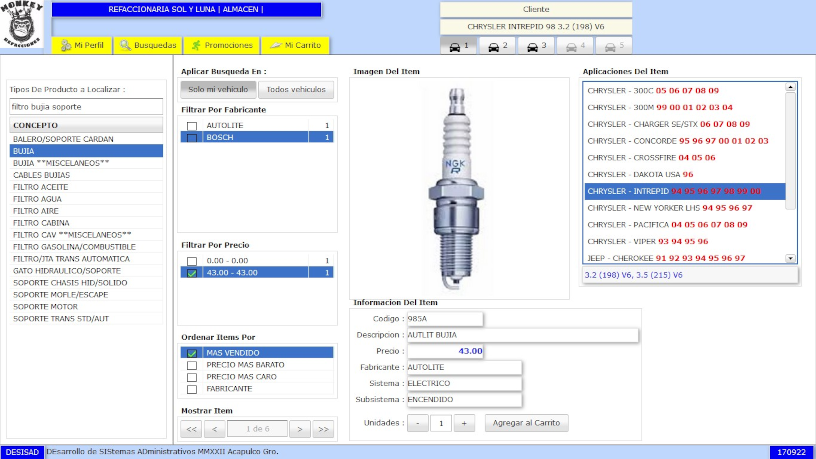Select CHRYSLER - 300C application row

point(684,91)
